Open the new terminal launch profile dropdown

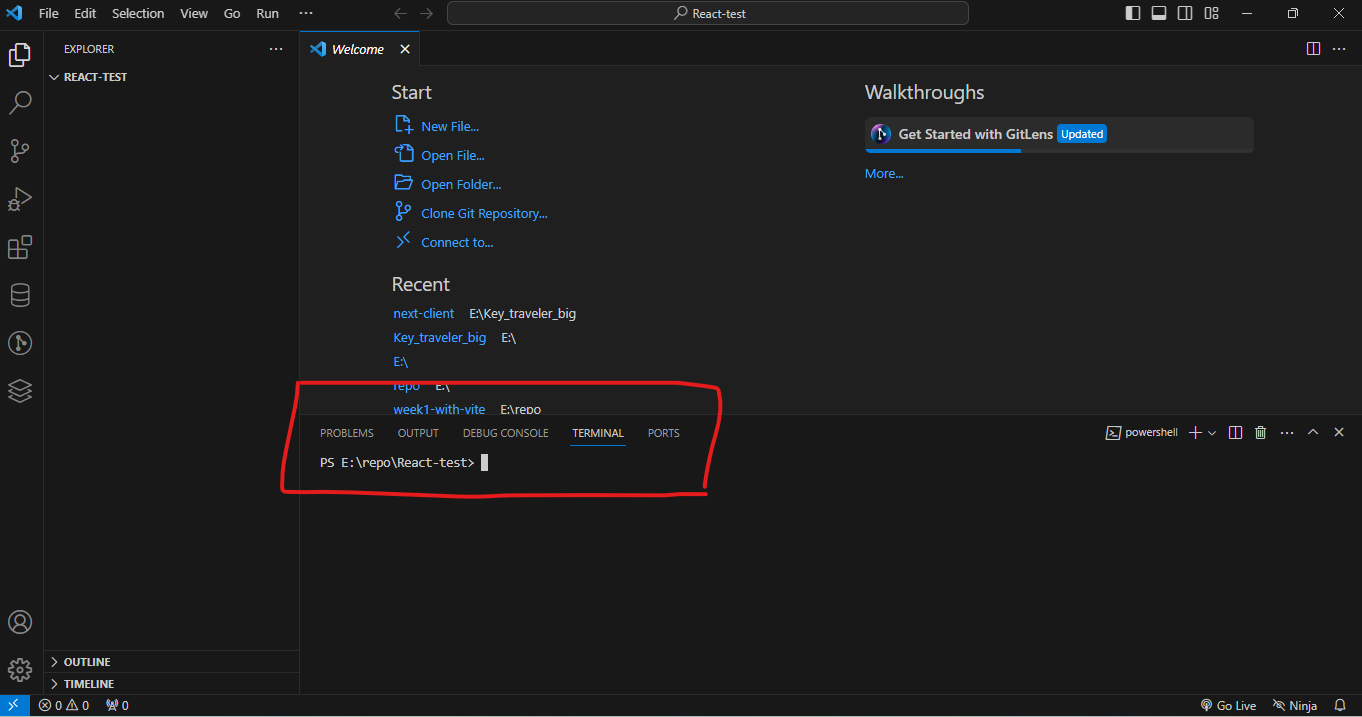coord(1212,433)
